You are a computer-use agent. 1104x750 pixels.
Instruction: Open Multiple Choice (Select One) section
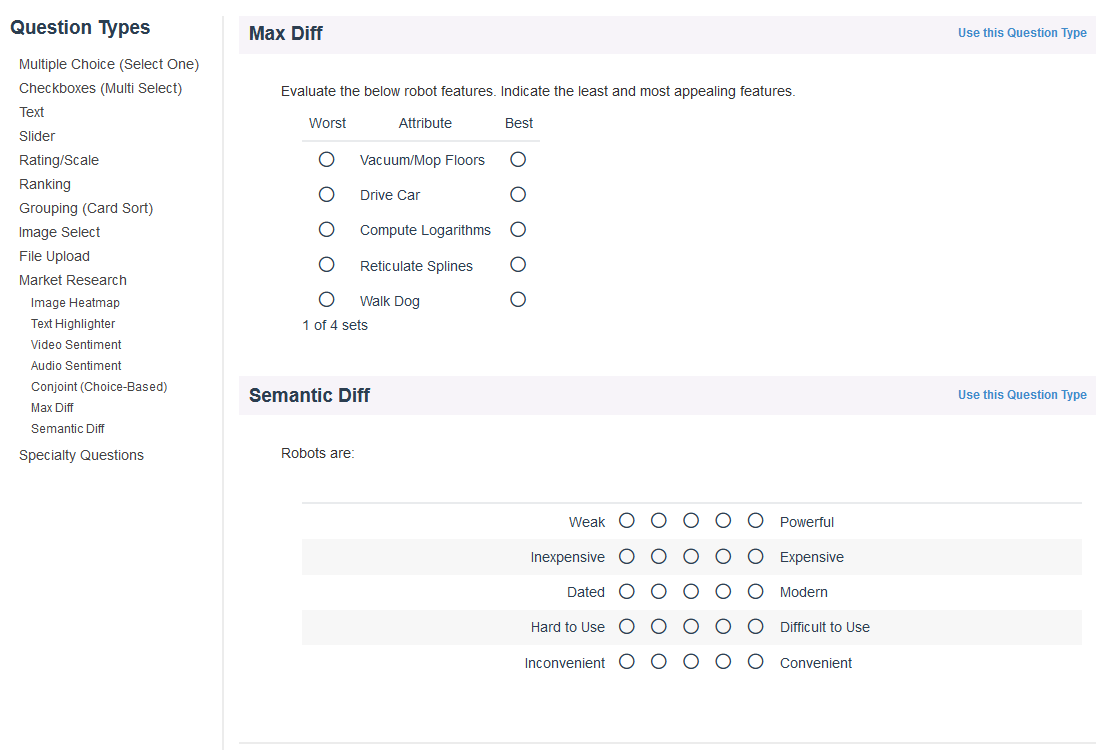(109, 64)
